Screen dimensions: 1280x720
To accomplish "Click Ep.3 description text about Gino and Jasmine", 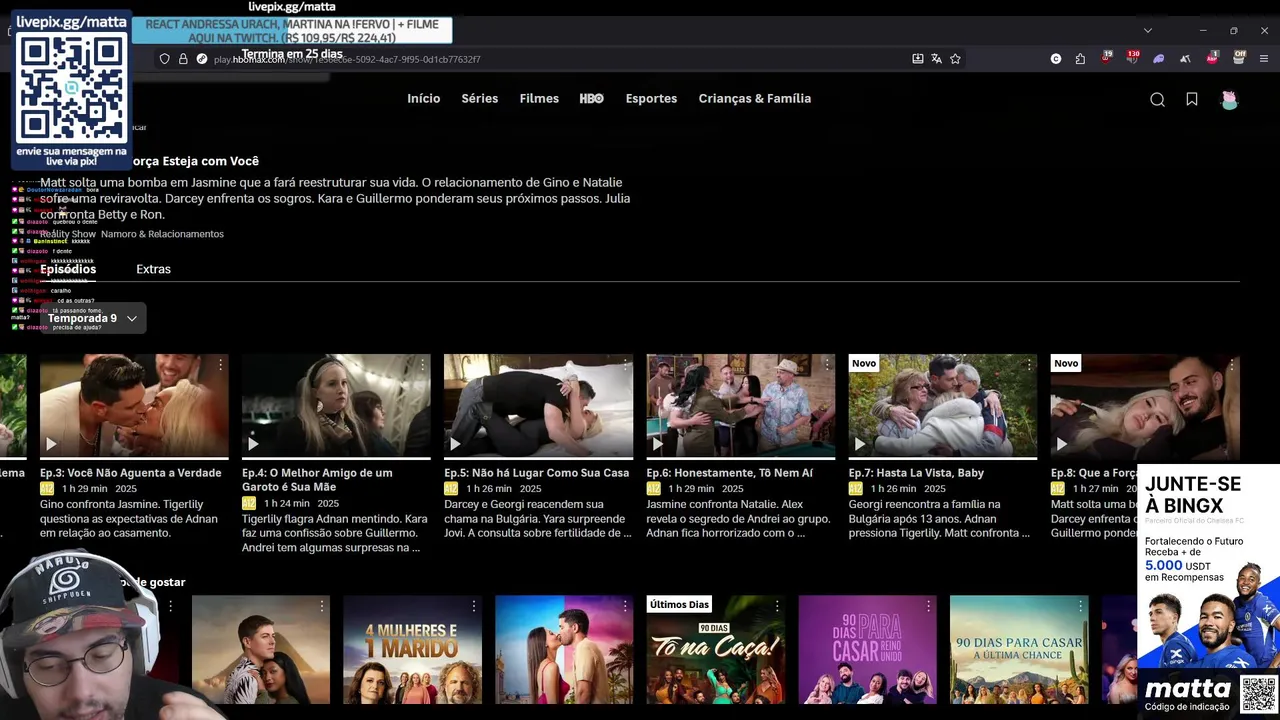I will pyautogui.click(x=131, y=519).
